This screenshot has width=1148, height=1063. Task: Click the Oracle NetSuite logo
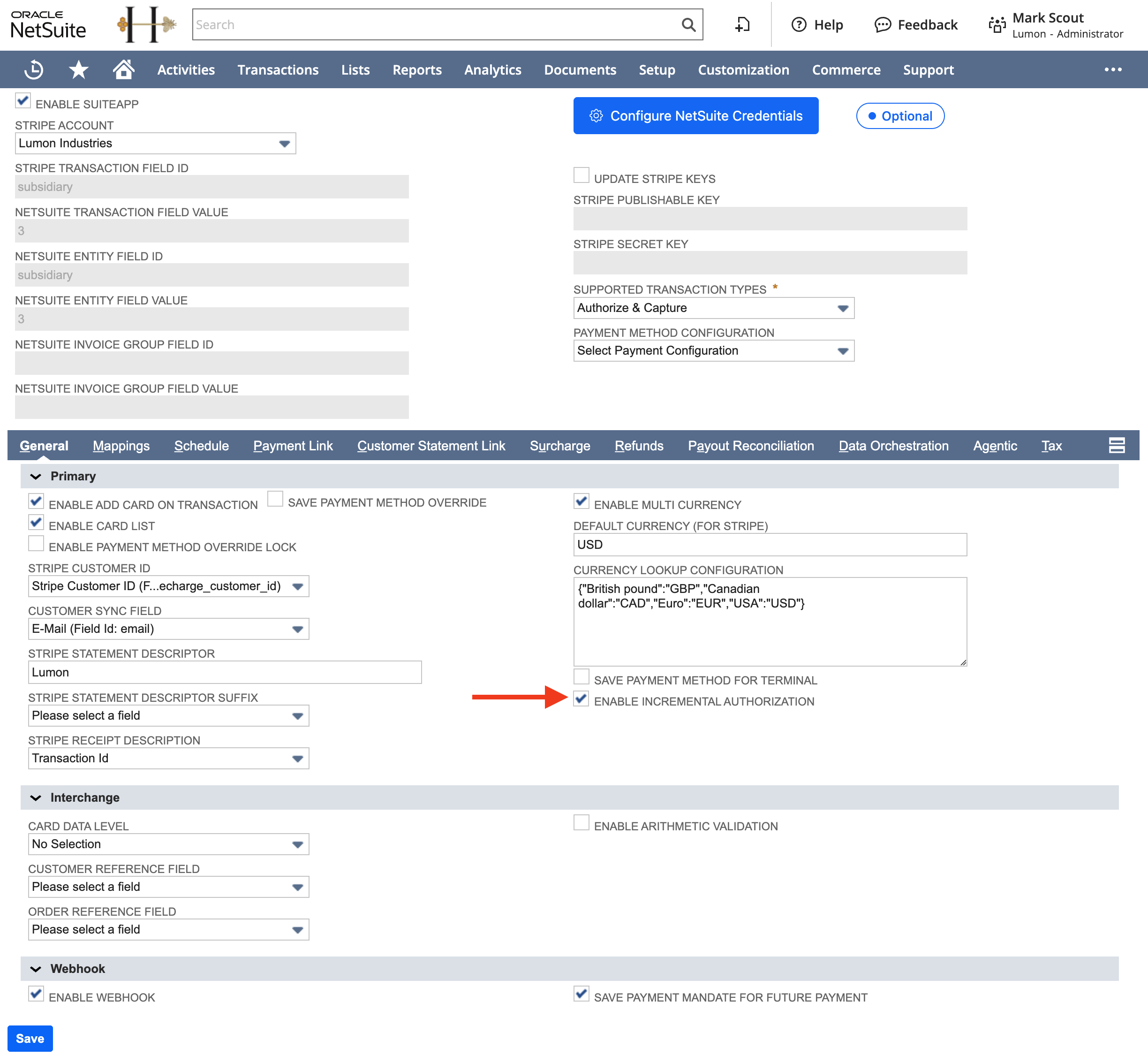48,25
